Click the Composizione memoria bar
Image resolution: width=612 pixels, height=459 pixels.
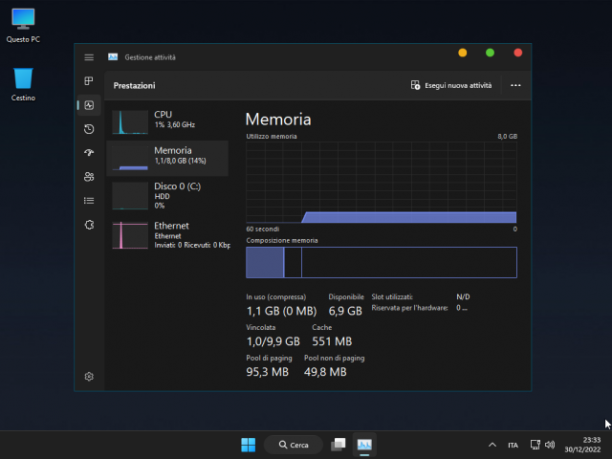coord(381,262)
